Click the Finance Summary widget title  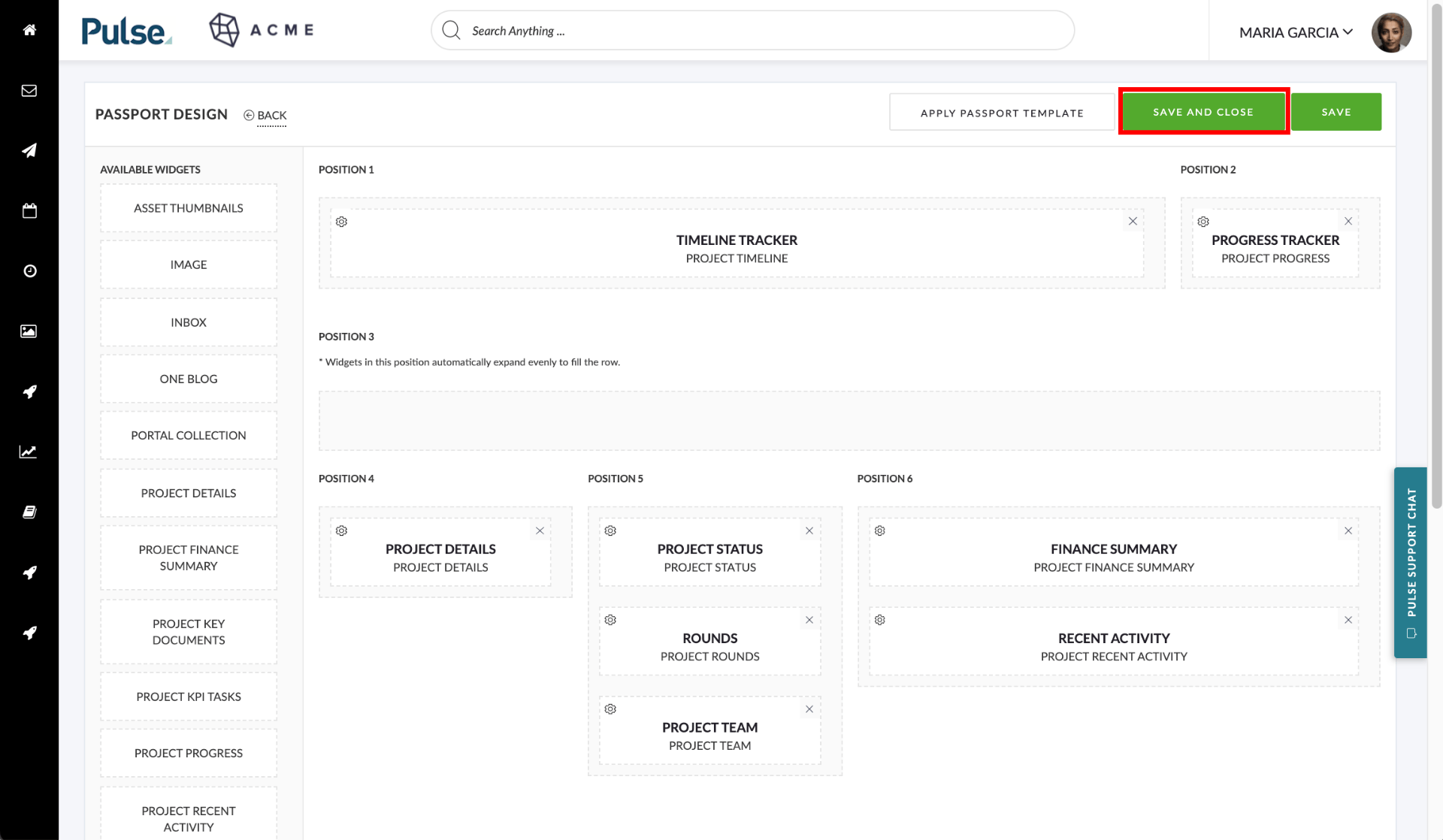[1114, 549]
